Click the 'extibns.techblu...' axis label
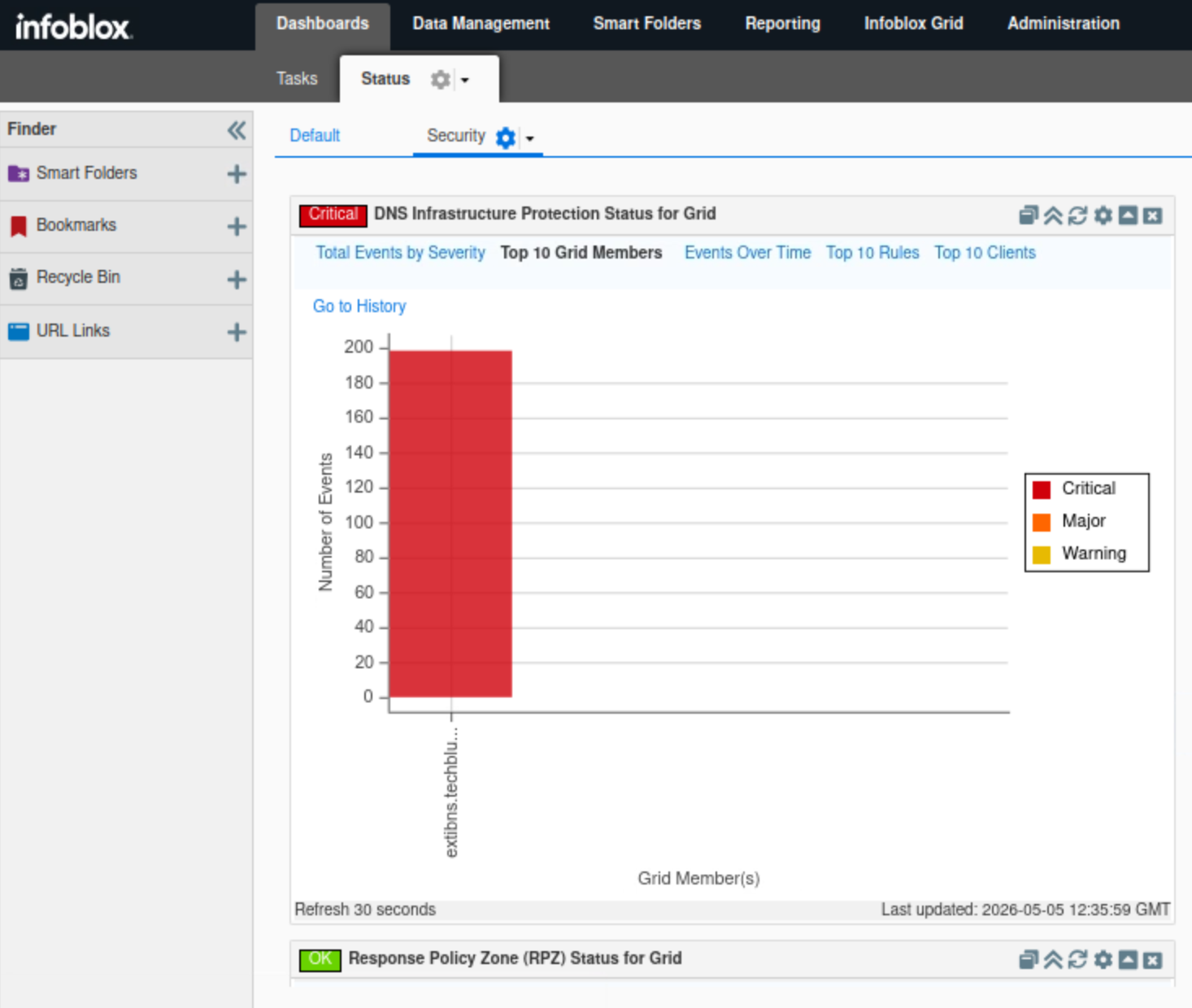 click(451, 792)
